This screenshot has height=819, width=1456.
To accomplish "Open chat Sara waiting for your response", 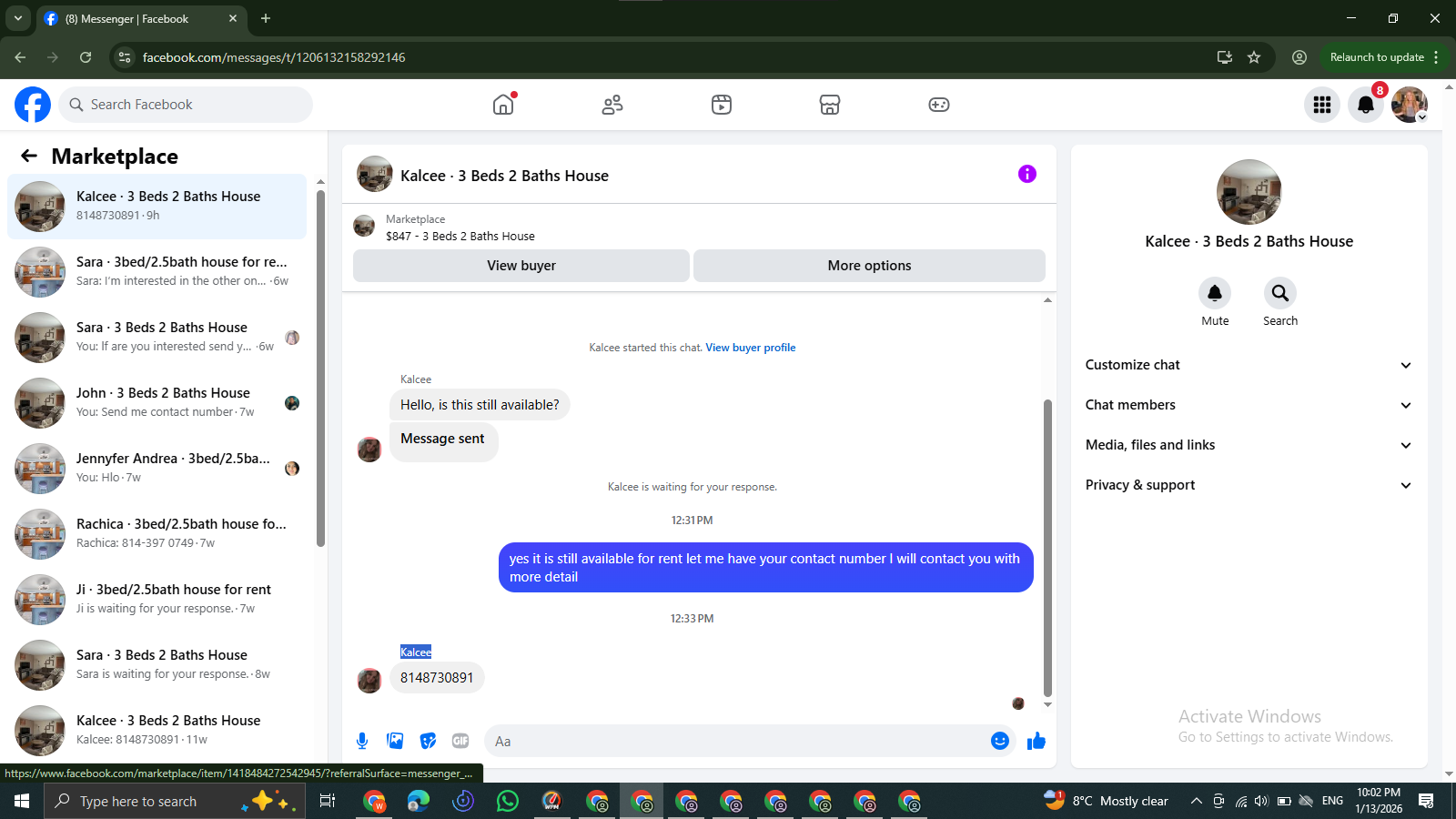I will (157, 665).
